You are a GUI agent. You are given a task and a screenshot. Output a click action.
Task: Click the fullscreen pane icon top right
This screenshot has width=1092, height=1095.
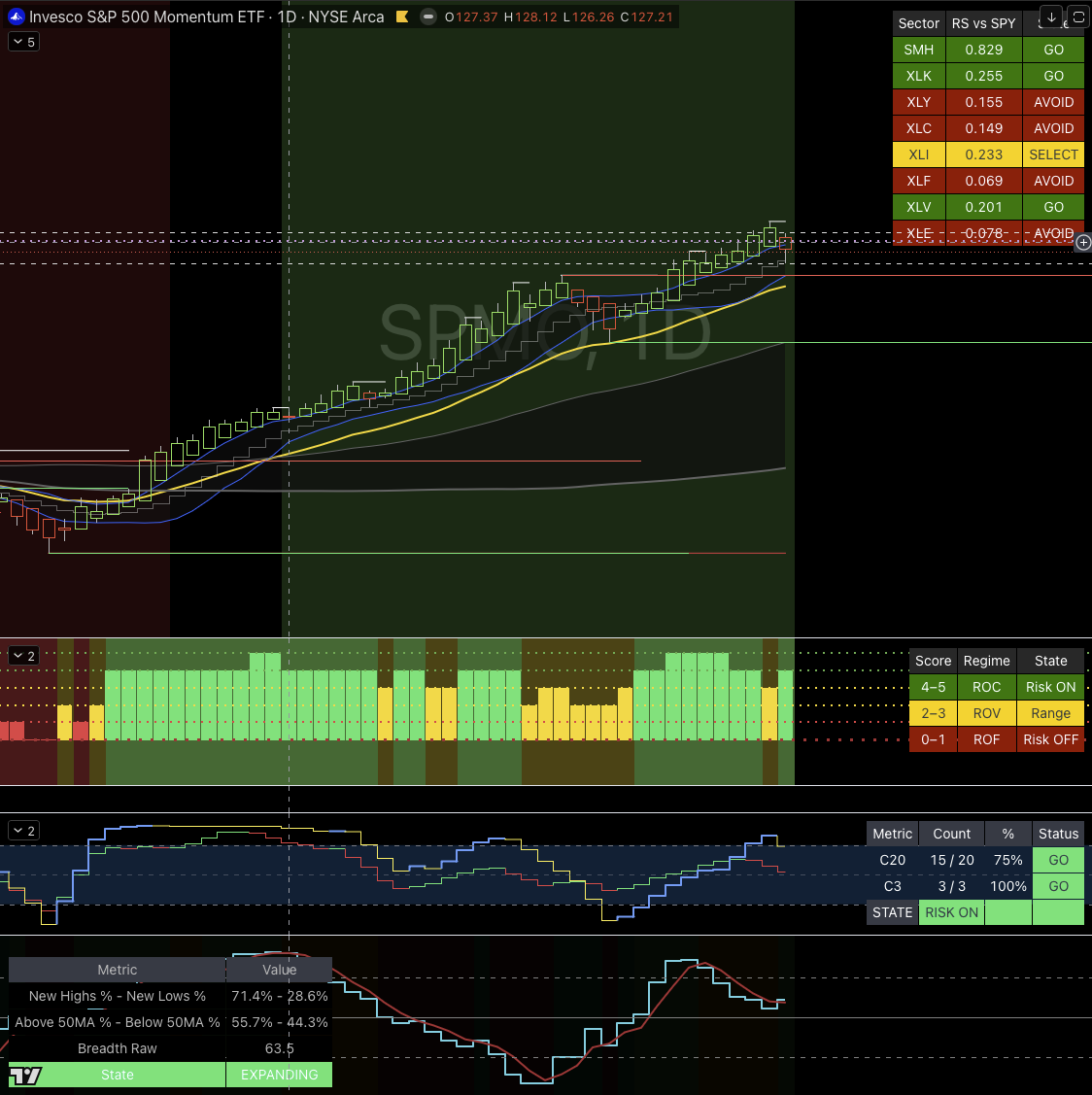click(x=1078, y=17)
